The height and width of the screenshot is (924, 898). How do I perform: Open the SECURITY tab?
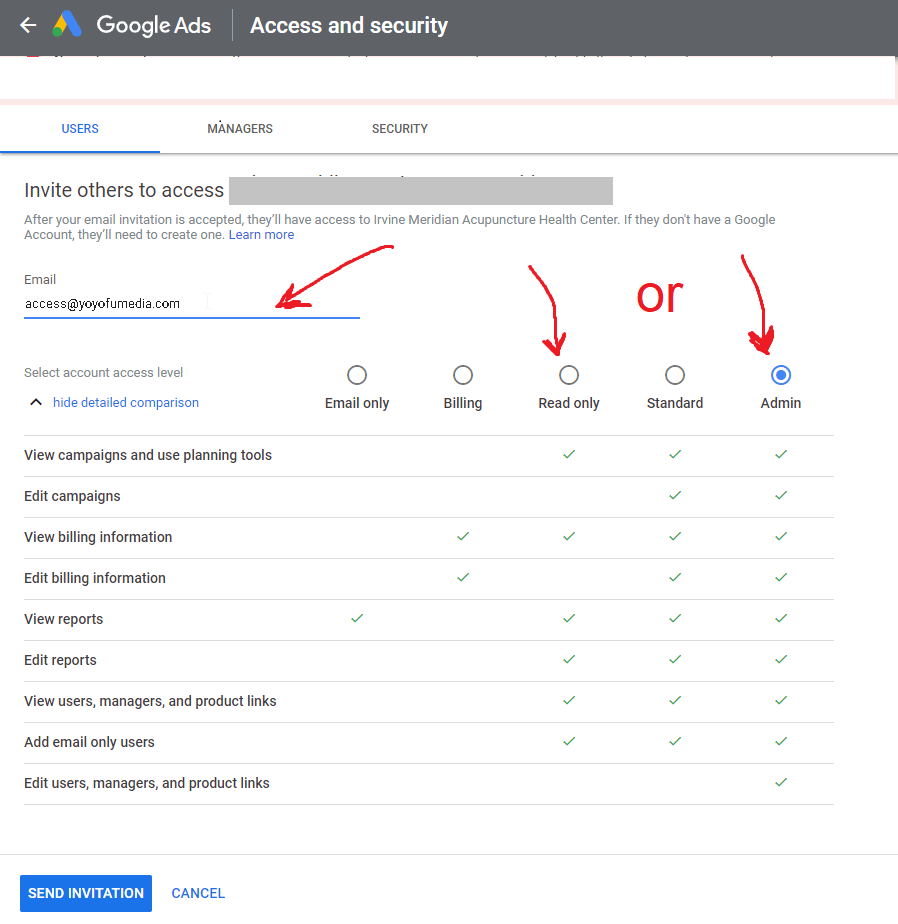point(399,128)
